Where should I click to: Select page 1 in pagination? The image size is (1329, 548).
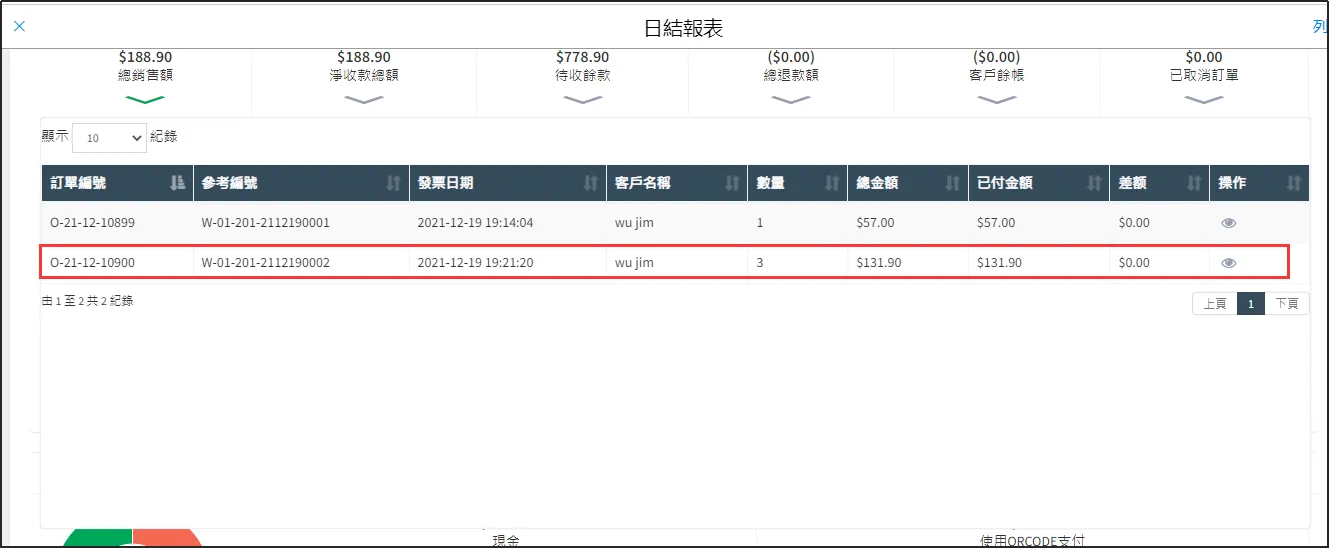(1251, 304)
